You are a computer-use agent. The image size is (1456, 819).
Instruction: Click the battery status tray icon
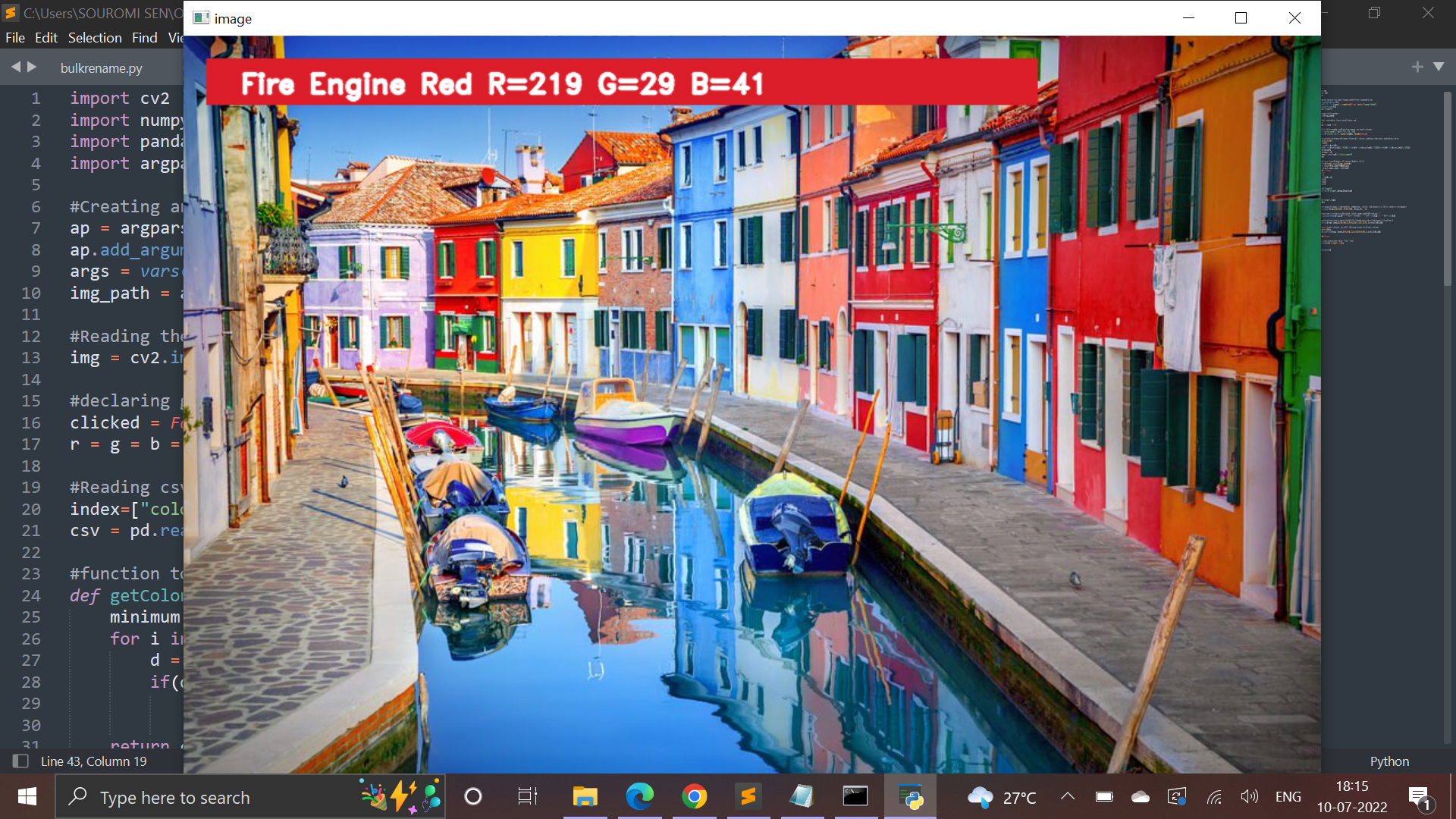[1104, 796]
